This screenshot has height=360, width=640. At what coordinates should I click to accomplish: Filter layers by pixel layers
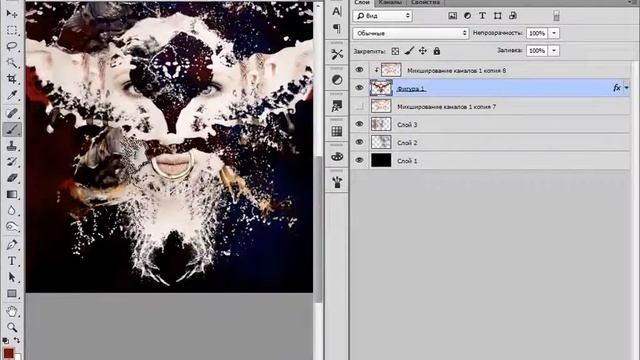pos(452,16)
